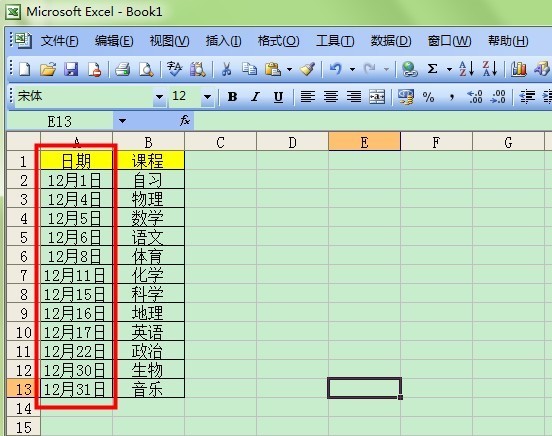552x436 pixels.
Task: Open the 工具(T) menu
Action: (x=335, y=41)
